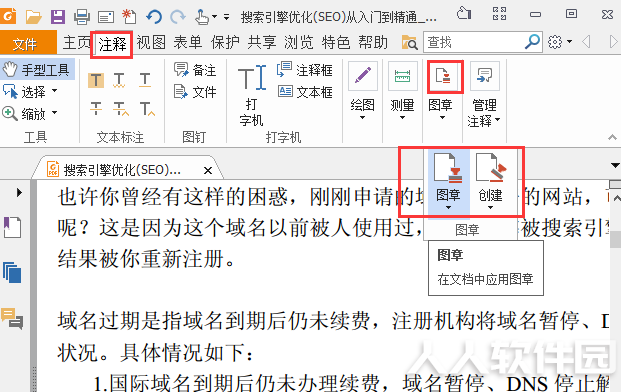Screen dimensions: 621x392
Task: Switch to the 共享 tab
Action: pos(262,42)
